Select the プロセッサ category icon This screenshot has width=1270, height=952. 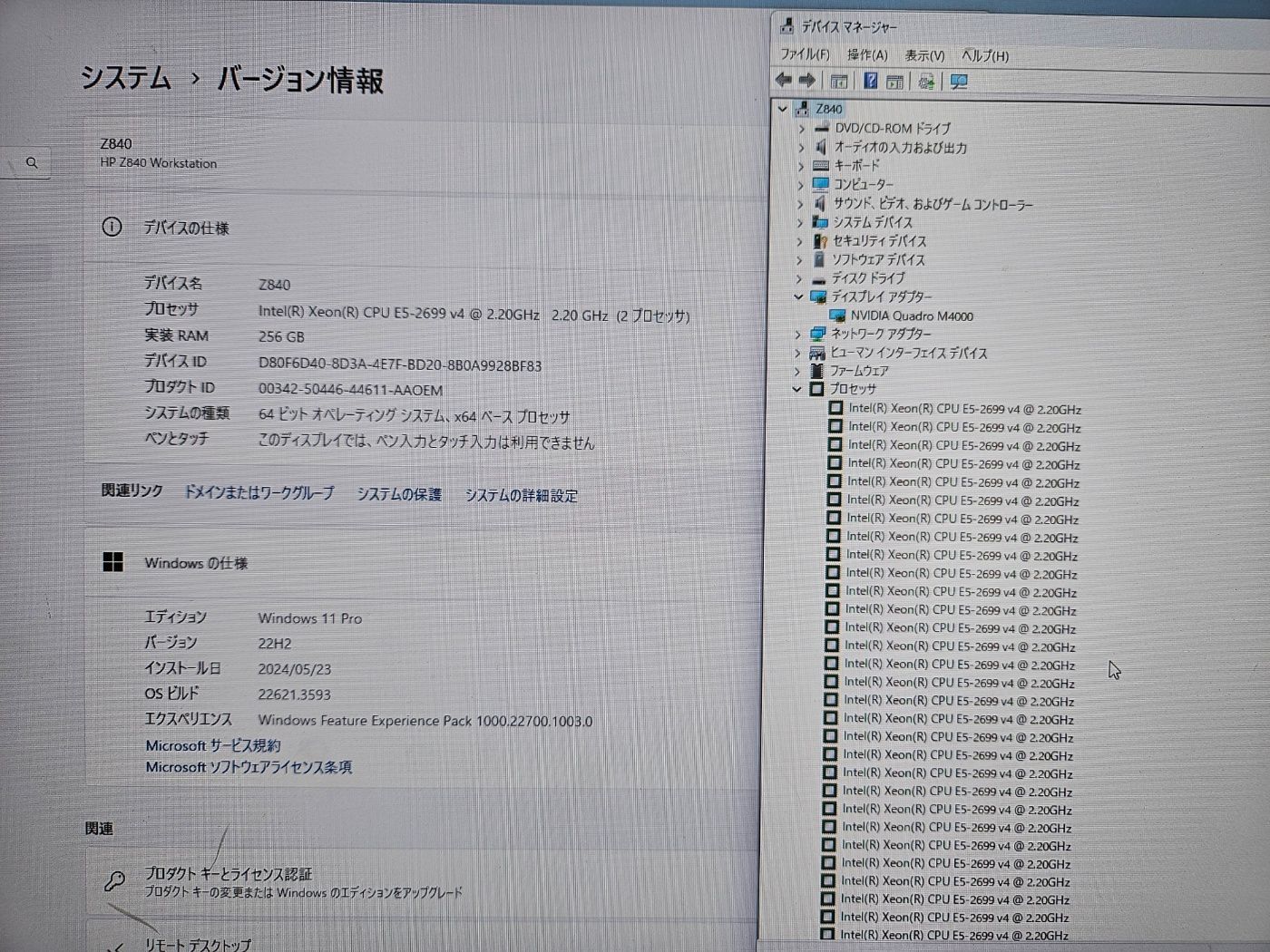pyautogui.click(x=816, y=389)
